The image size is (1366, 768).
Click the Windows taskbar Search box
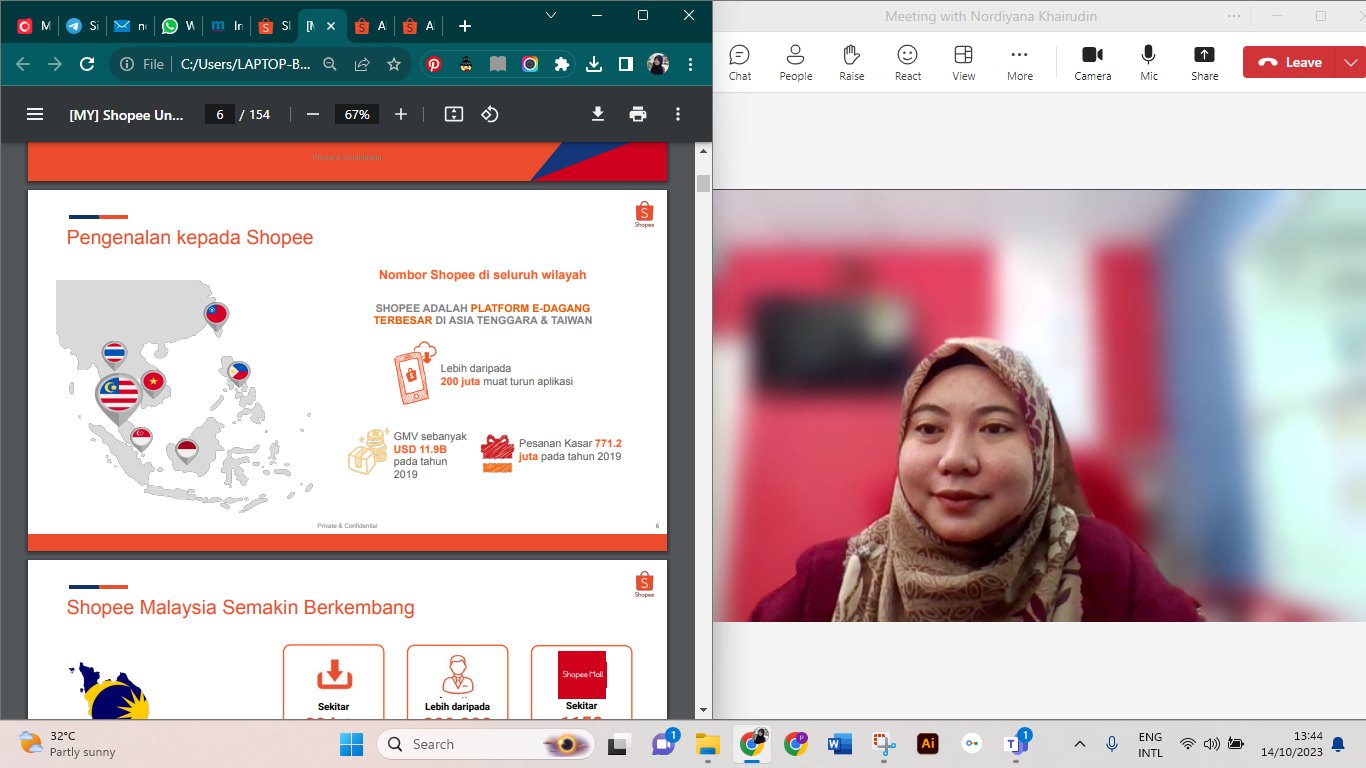click(x=485, y=744)
